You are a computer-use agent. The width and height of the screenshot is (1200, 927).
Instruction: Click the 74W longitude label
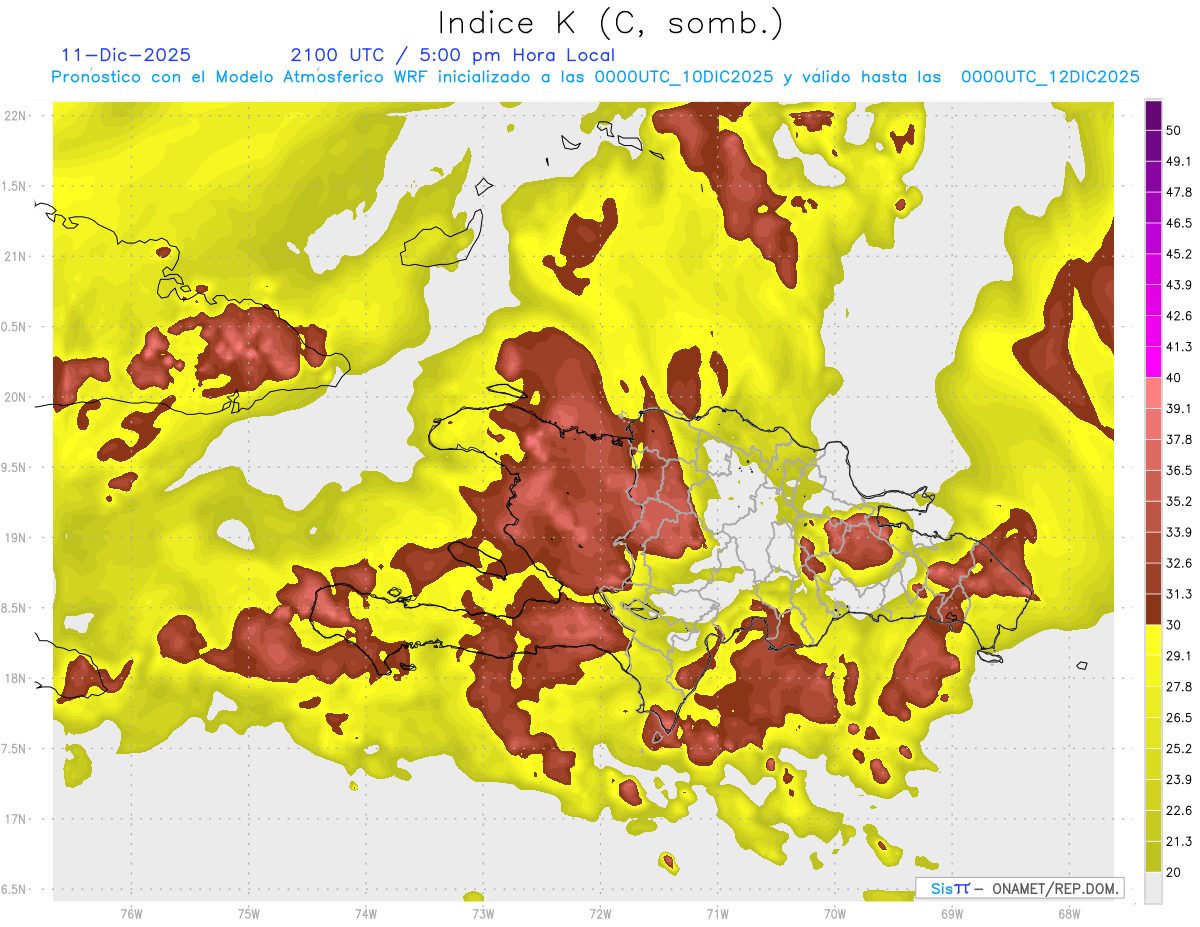366,914
